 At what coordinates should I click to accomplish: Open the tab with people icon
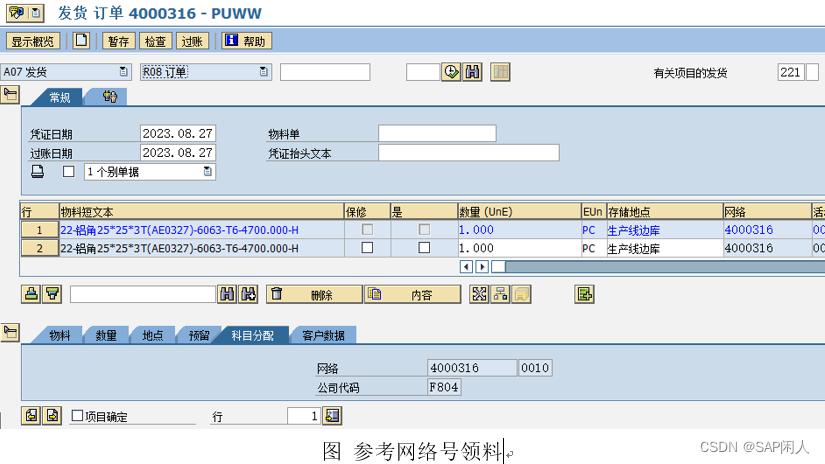[x=107, y=97]
